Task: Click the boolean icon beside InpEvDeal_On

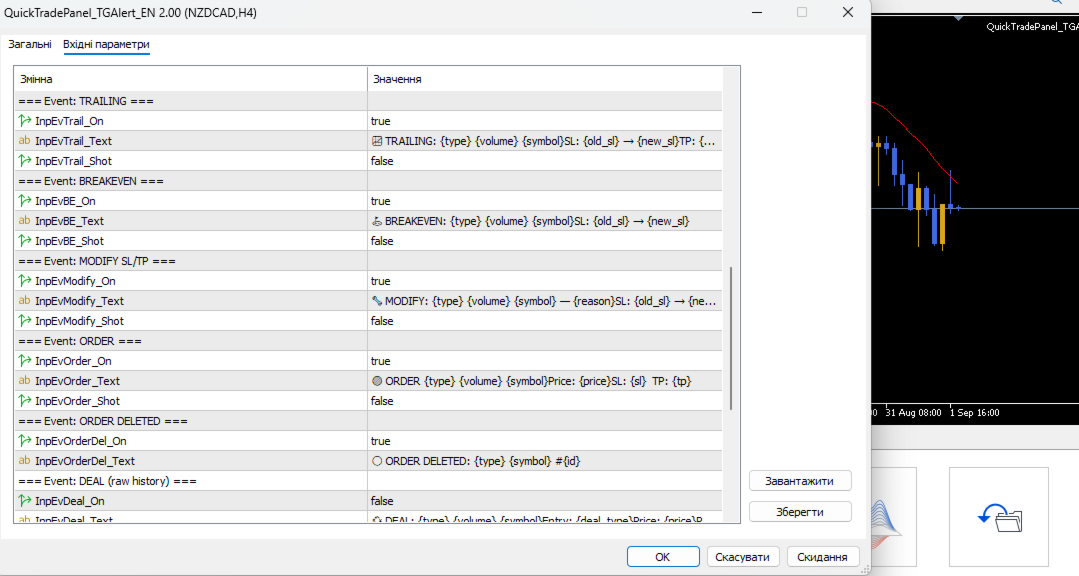Action: [25, 501]
